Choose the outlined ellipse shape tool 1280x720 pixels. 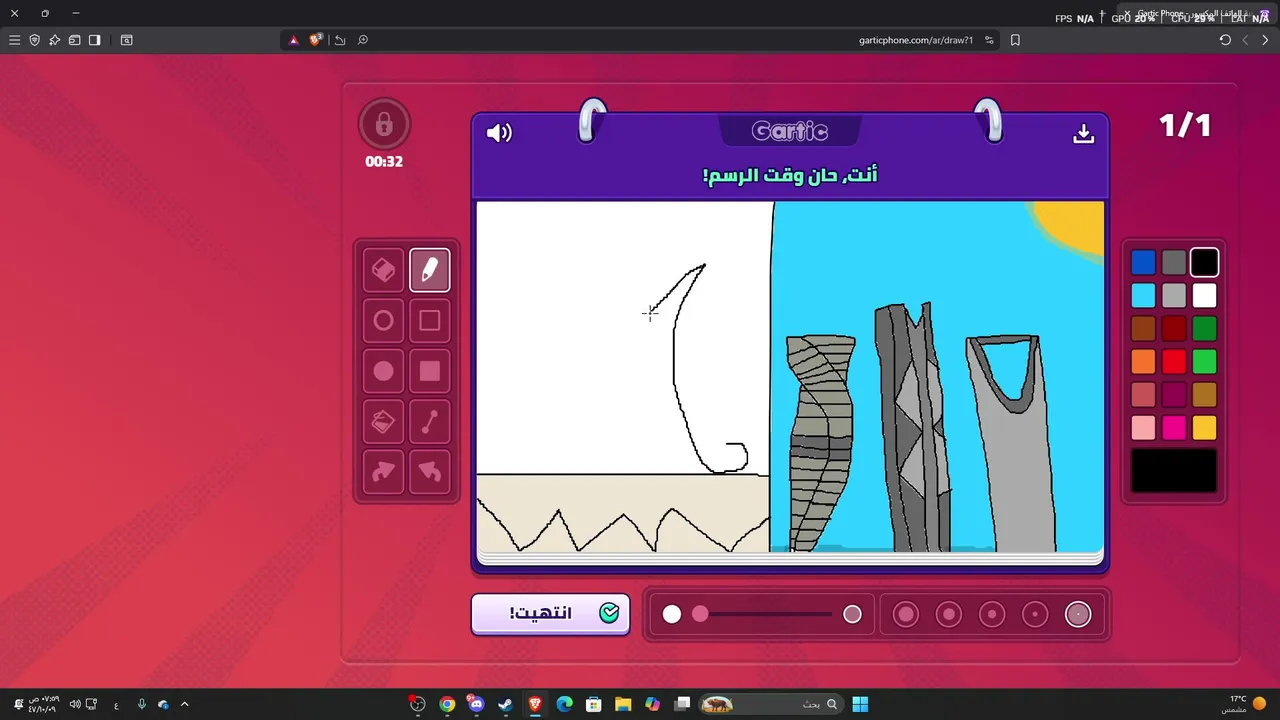[383, 321]
